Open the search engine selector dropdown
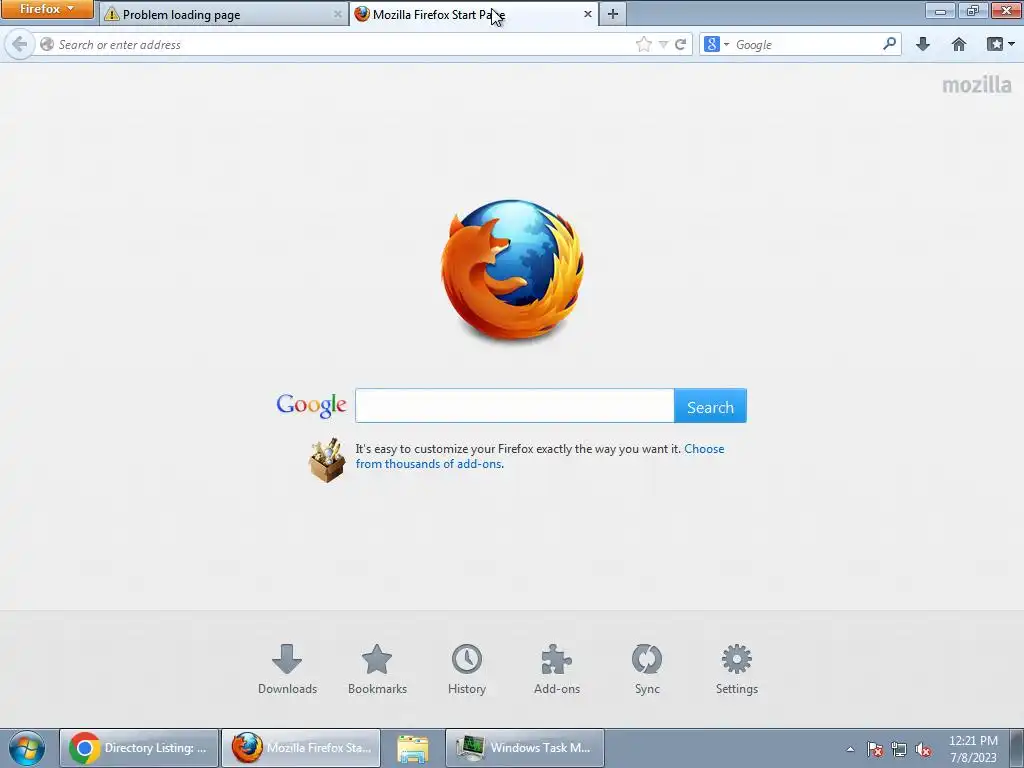Viewport: 1024px width, 768px height. (716, 44)
